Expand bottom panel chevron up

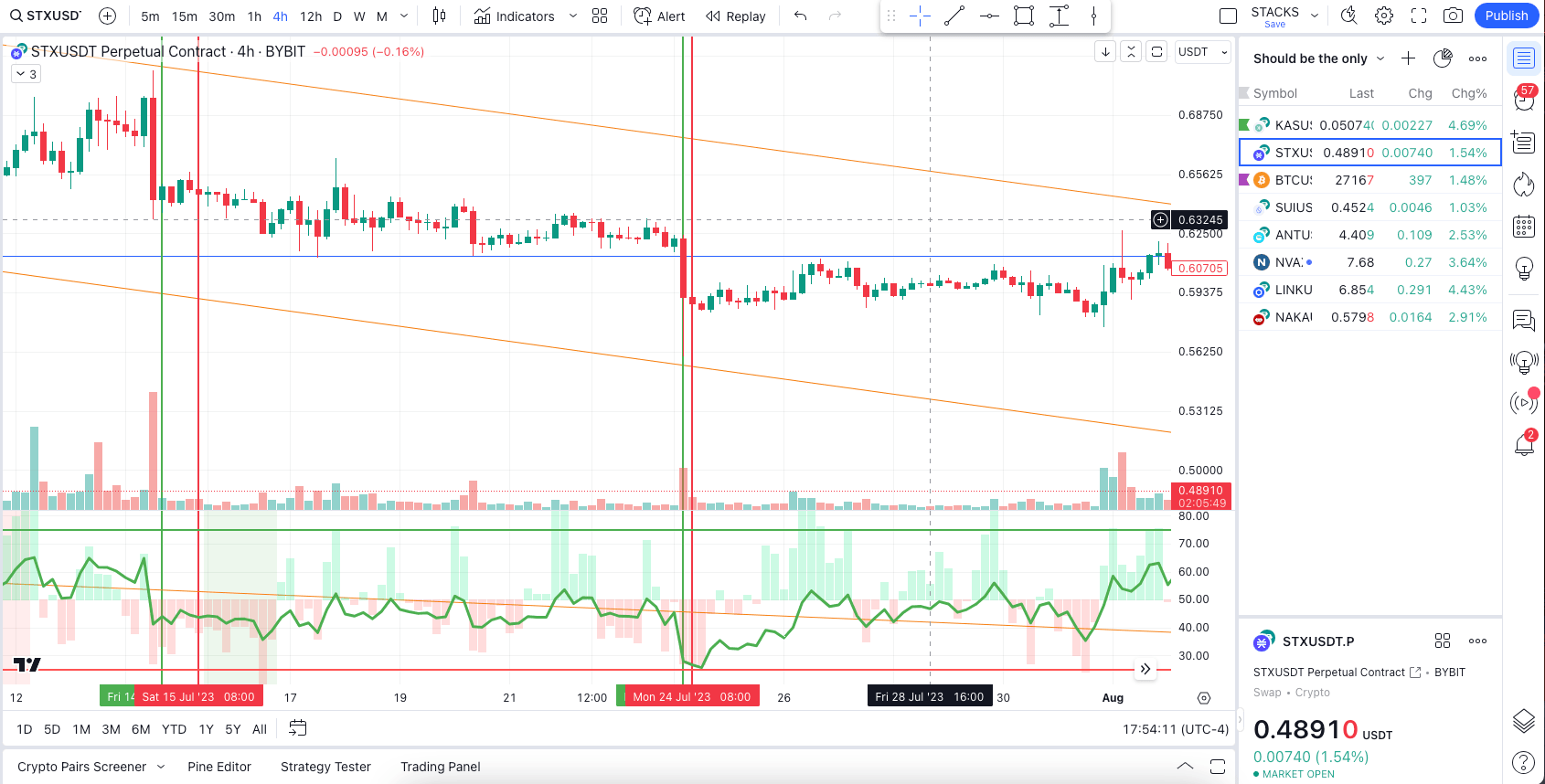point(1185,766)
